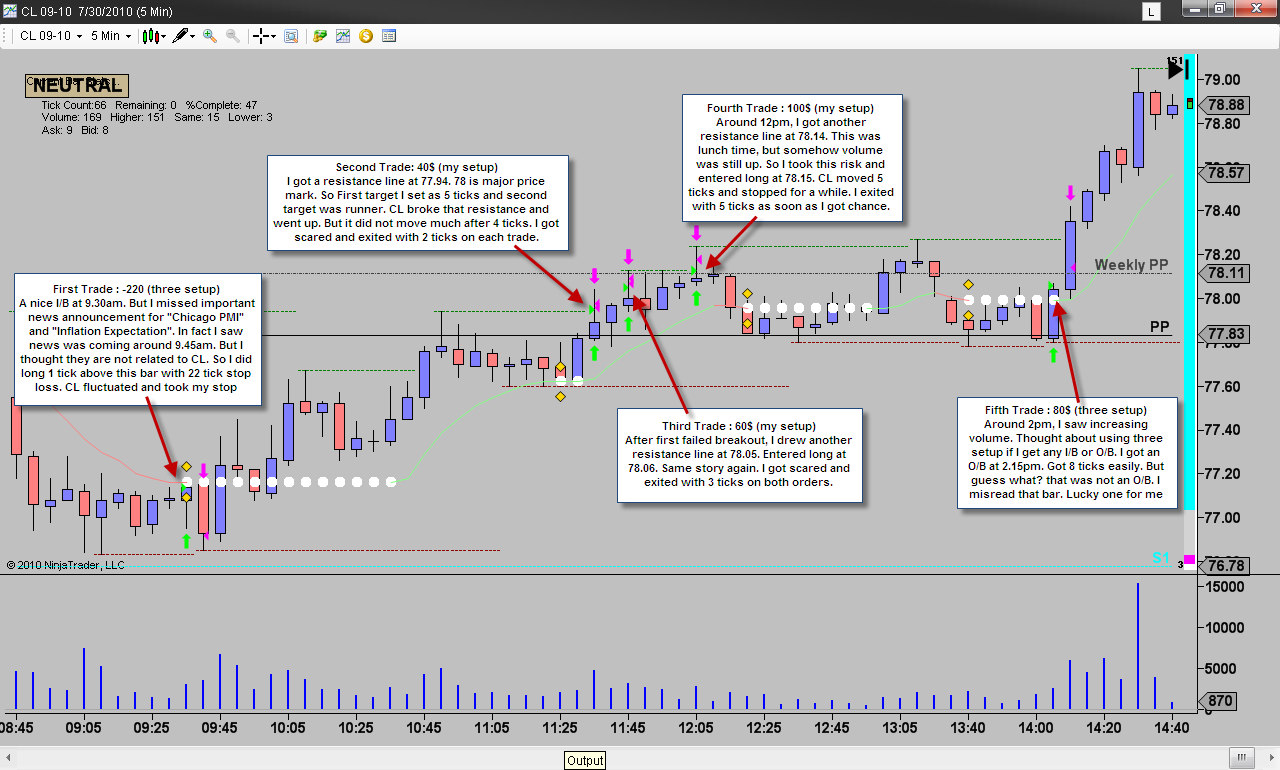The height and width of the screenshot is (770, 1280).
Task: Click the © 2010 NinjaTrader, LLC text
Action: pos(65,565)
